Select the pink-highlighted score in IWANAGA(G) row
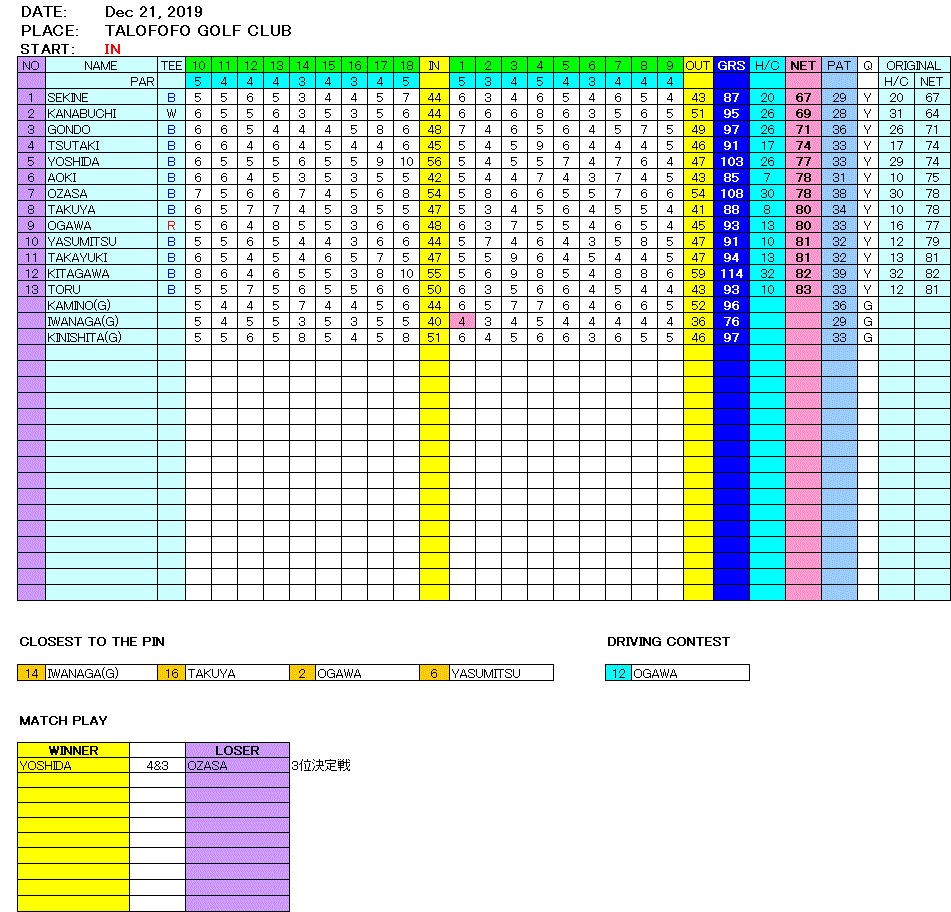Screen dimensions: 951x912 click(x=461, y=322)
